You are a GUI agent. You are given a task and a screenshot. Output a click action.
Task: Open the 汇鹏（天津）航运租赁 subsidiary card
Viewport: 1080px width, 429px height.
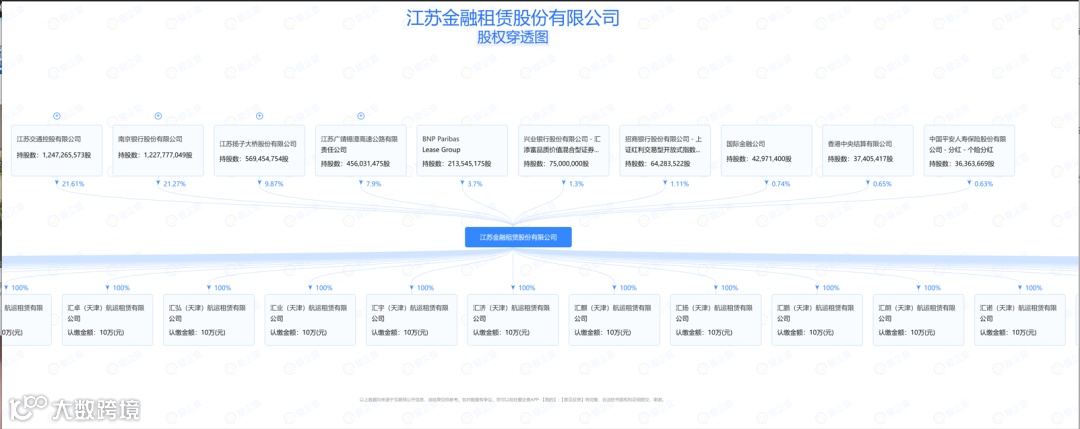(x=817, y=320)
